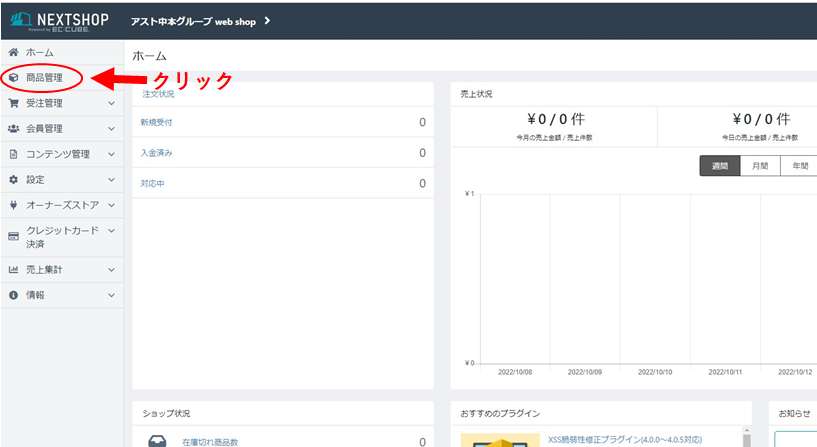Viewport: 817px width, 447px height.
Task: Open the 新規受付 orders link
Action: [x=157, y=122]
